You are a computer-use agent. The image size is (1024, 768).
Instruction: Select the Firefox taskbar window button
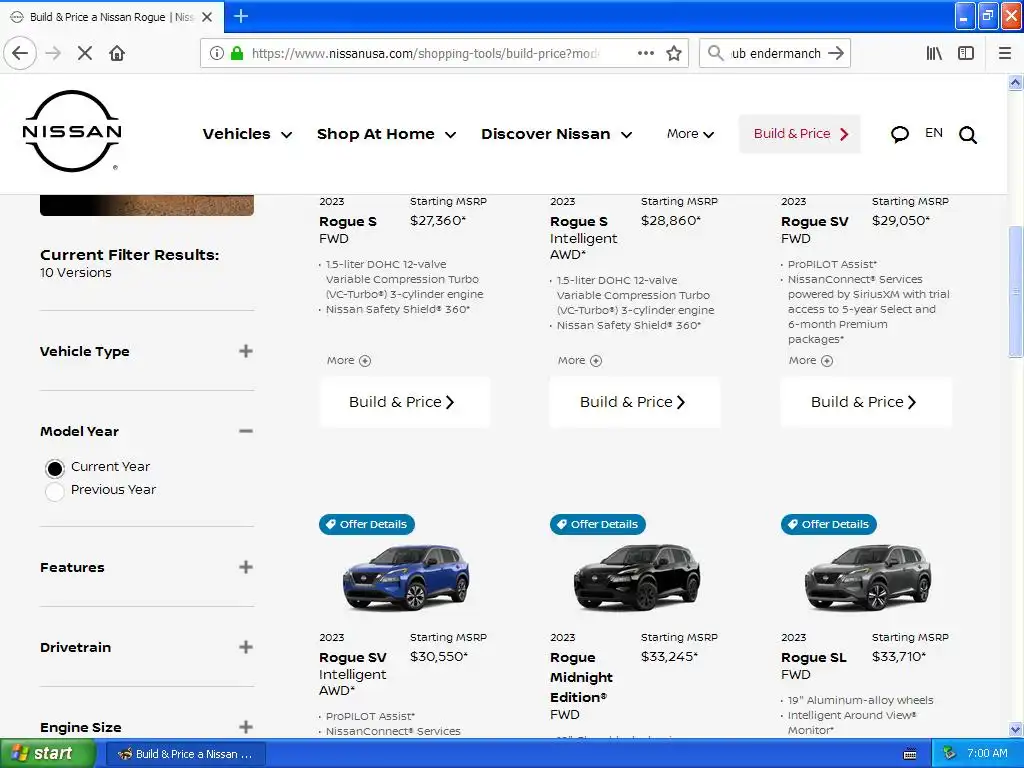tap(185, 754)
